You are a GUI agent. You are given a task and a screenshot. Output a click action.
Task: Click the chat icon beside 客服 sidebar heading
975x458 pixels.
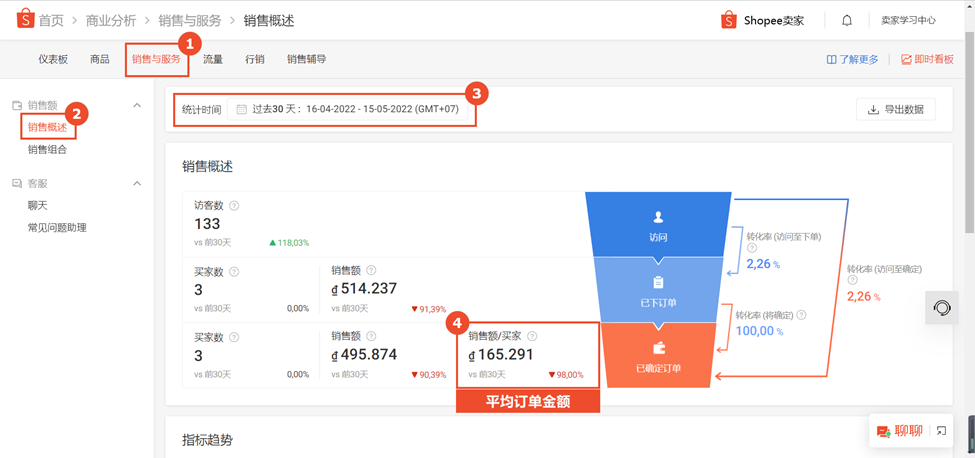pos(17,184)
